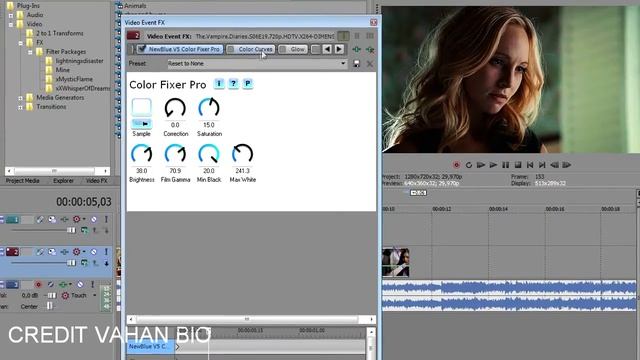Open the Touch automation mode dropdown
The width and height of the screenshot is (640, 360).
tap(95, 295)
